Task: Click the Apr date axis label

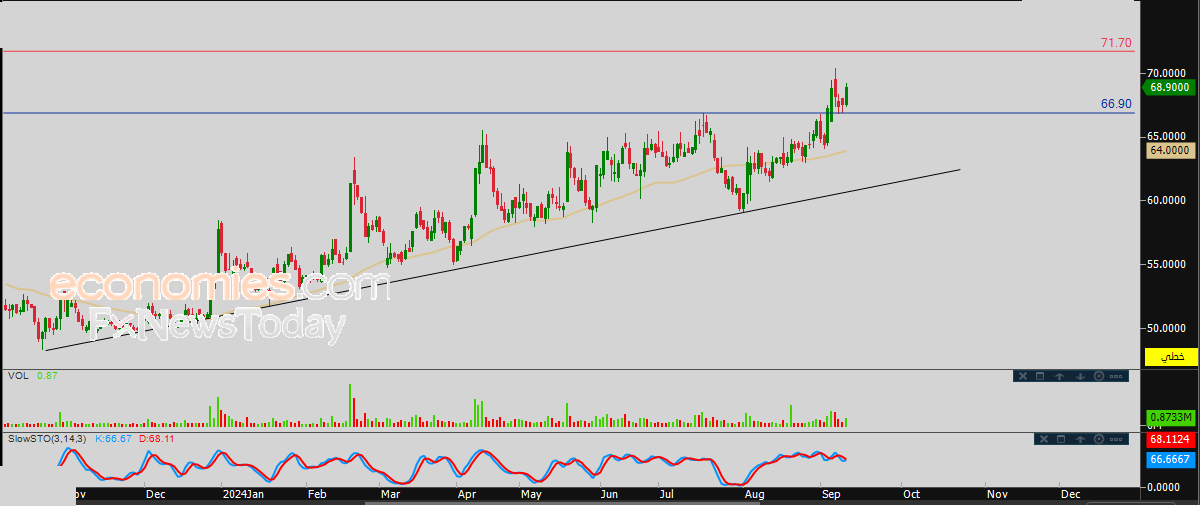Action: pyautogui.click(x=466, y=494)
